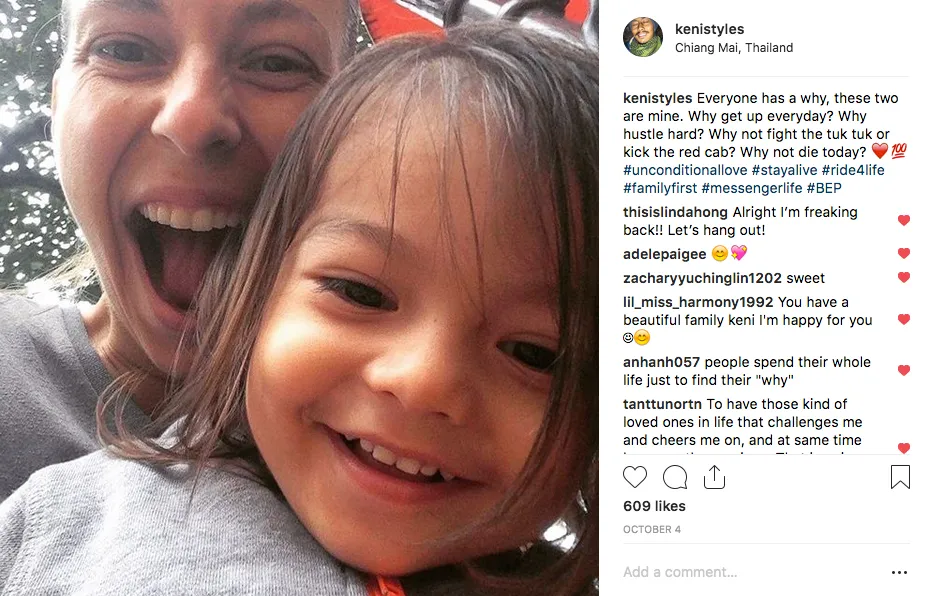Viewport: 932px width, 596px height.
Task: Focus the Add a comment field
Action: (x=753, y=572)
